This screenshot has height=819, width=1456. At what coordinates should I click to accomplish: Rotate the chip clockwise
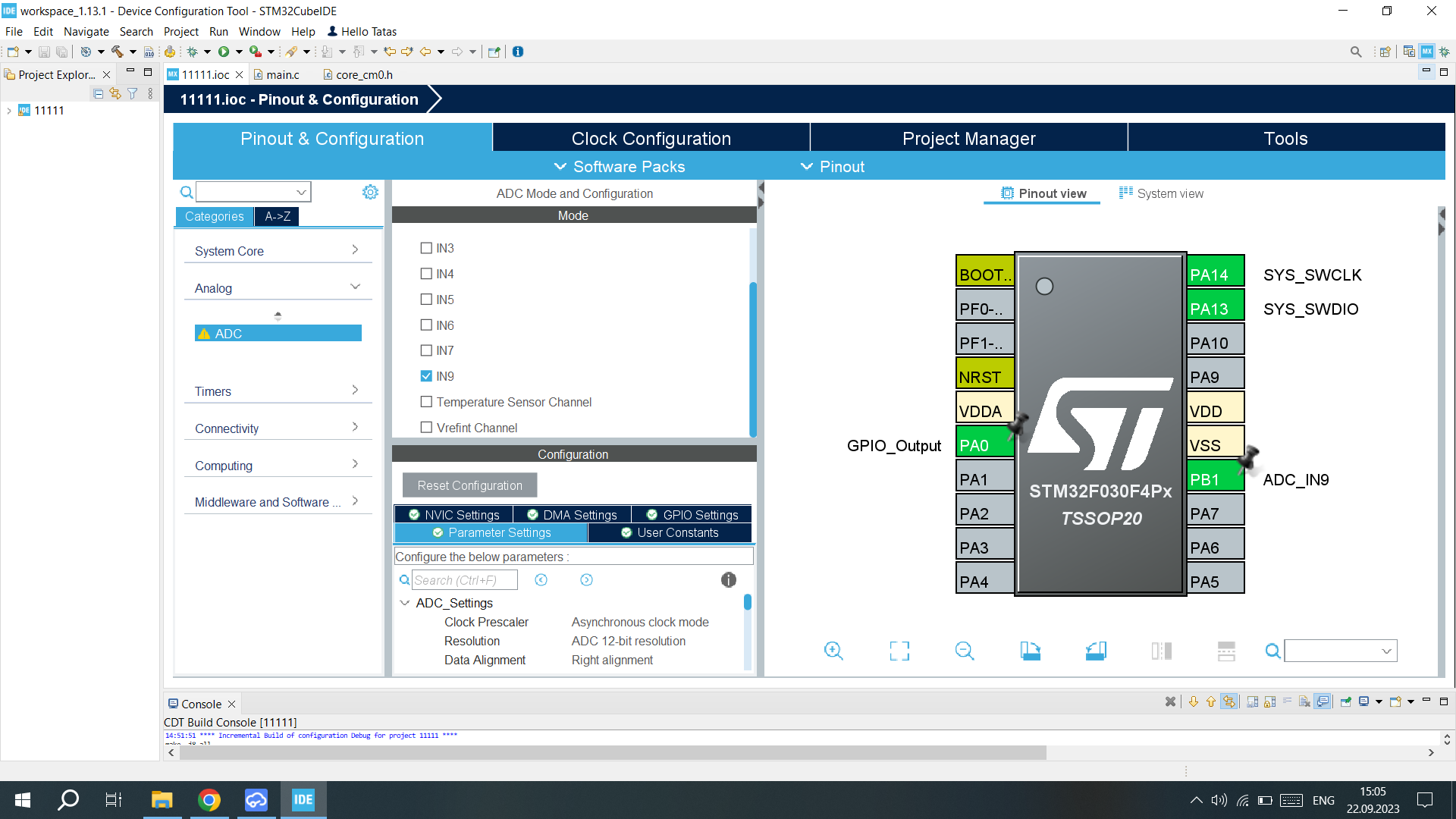[1031, 651]
